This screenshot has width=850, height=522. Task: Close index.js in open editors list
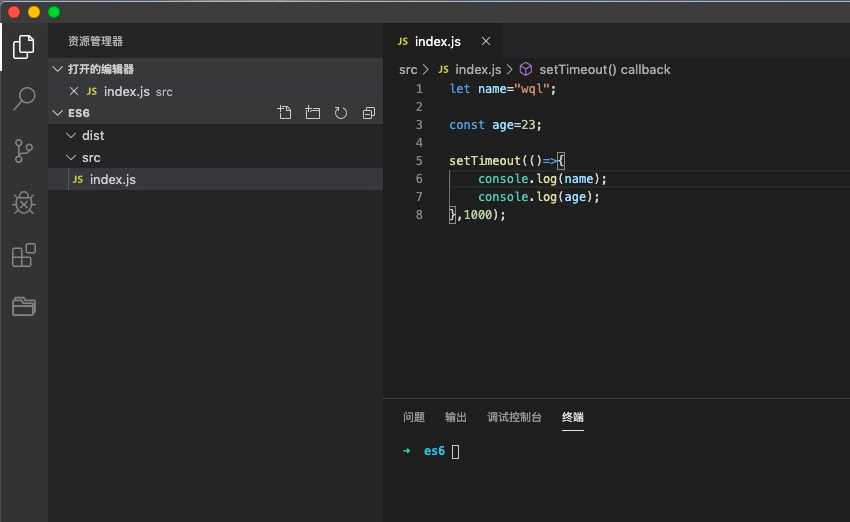pos(74,91)
